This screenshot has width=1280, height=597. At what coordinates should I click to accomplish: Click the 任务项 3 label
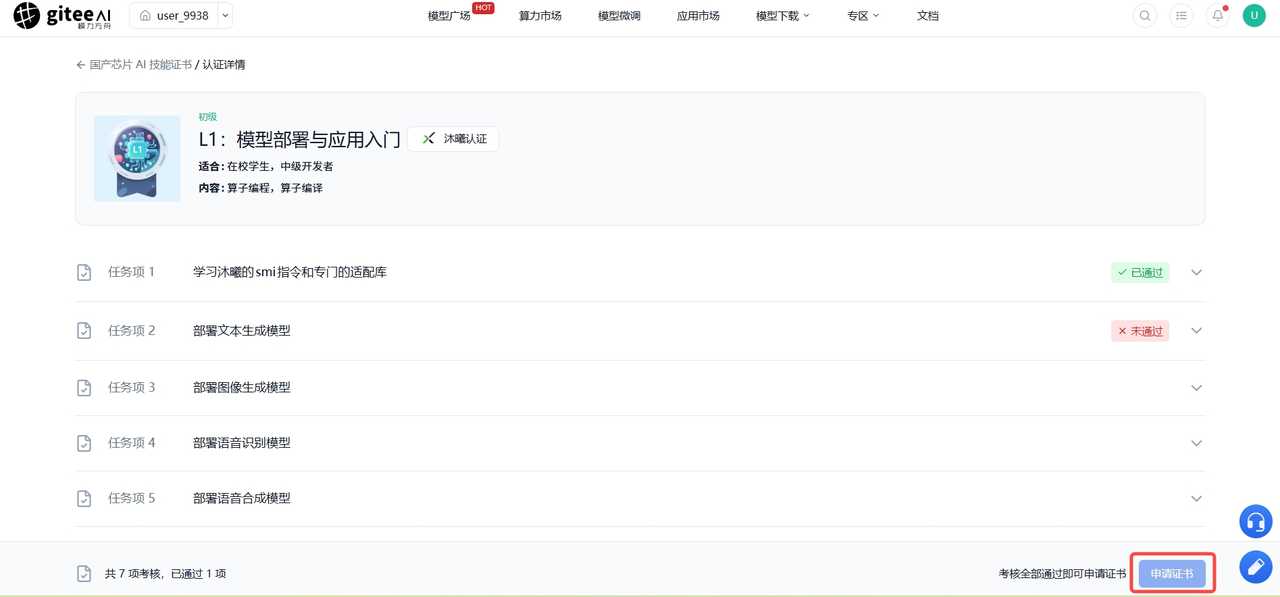click(x=131, y=387)
